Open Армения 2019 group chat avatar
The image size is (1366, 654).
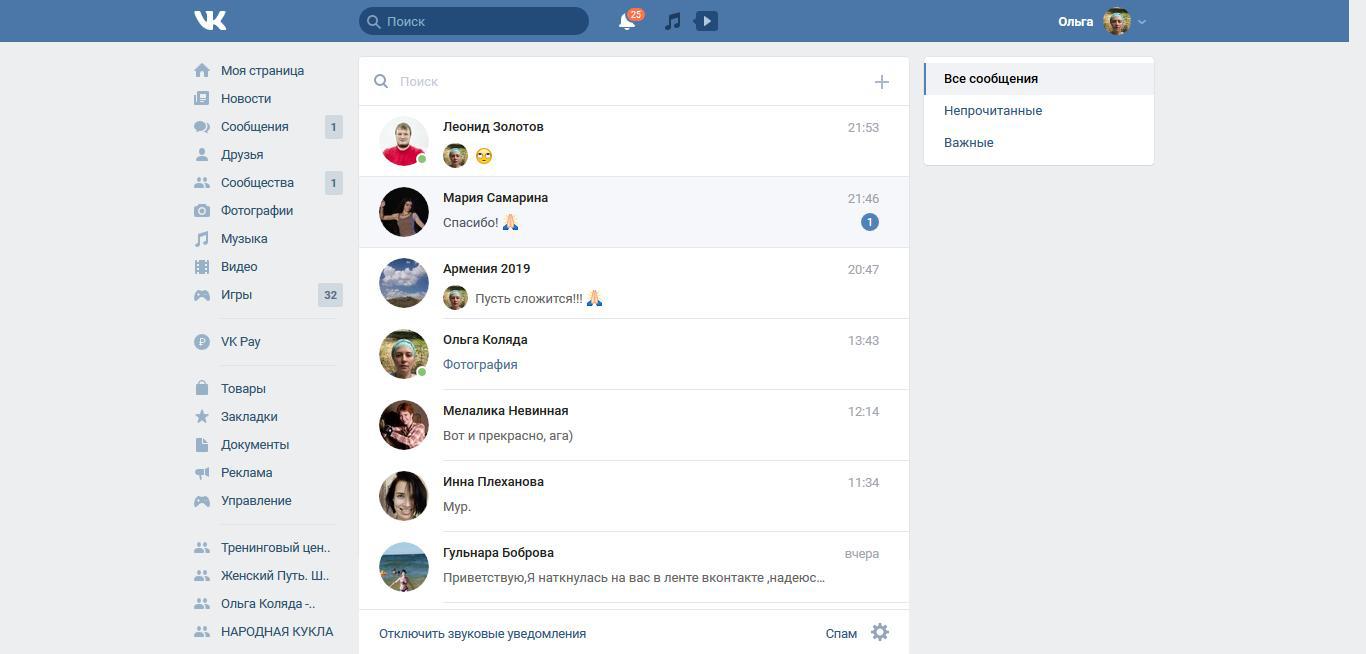[404, 283]
